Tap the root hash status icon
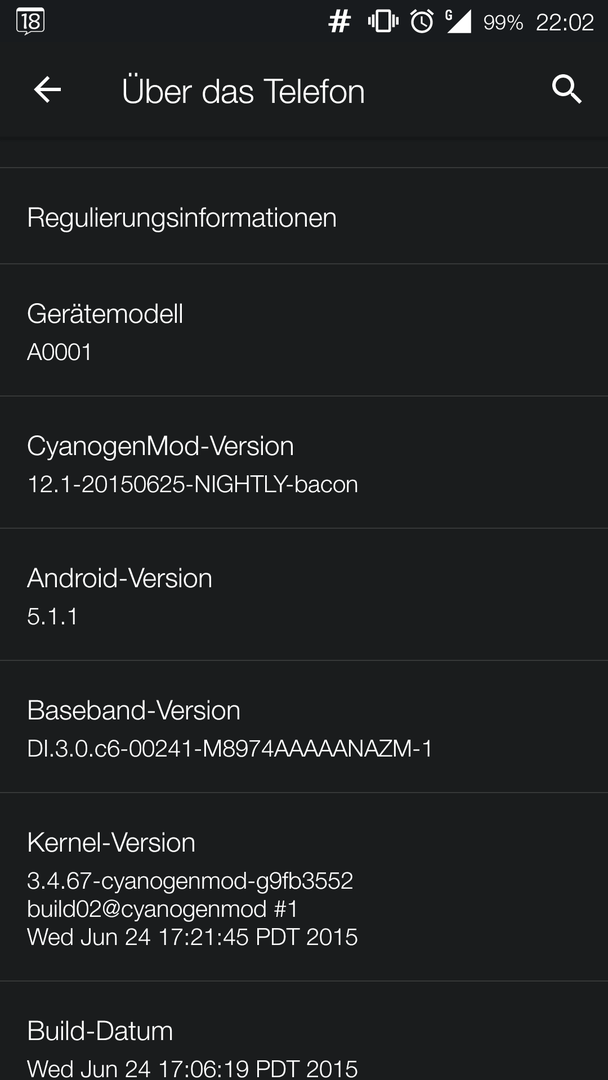Image resolution: width=608 pixels, height=1080 pixels. 339,22
